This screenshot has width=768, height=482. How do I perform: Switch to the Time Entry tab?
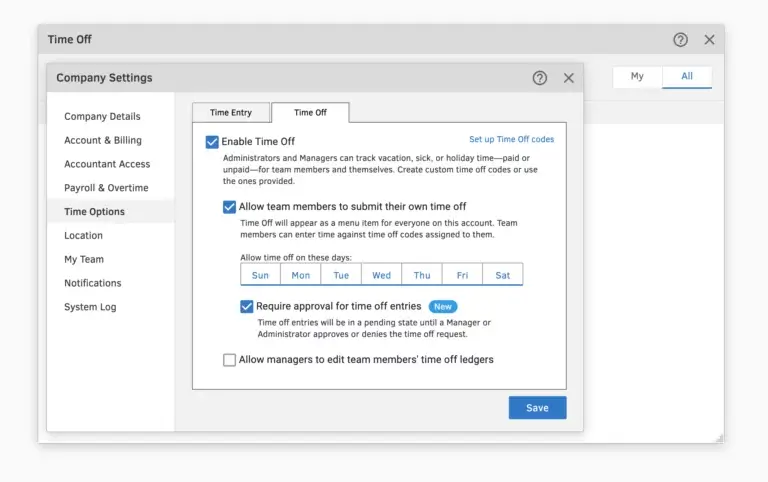click(x=230, y=113)
